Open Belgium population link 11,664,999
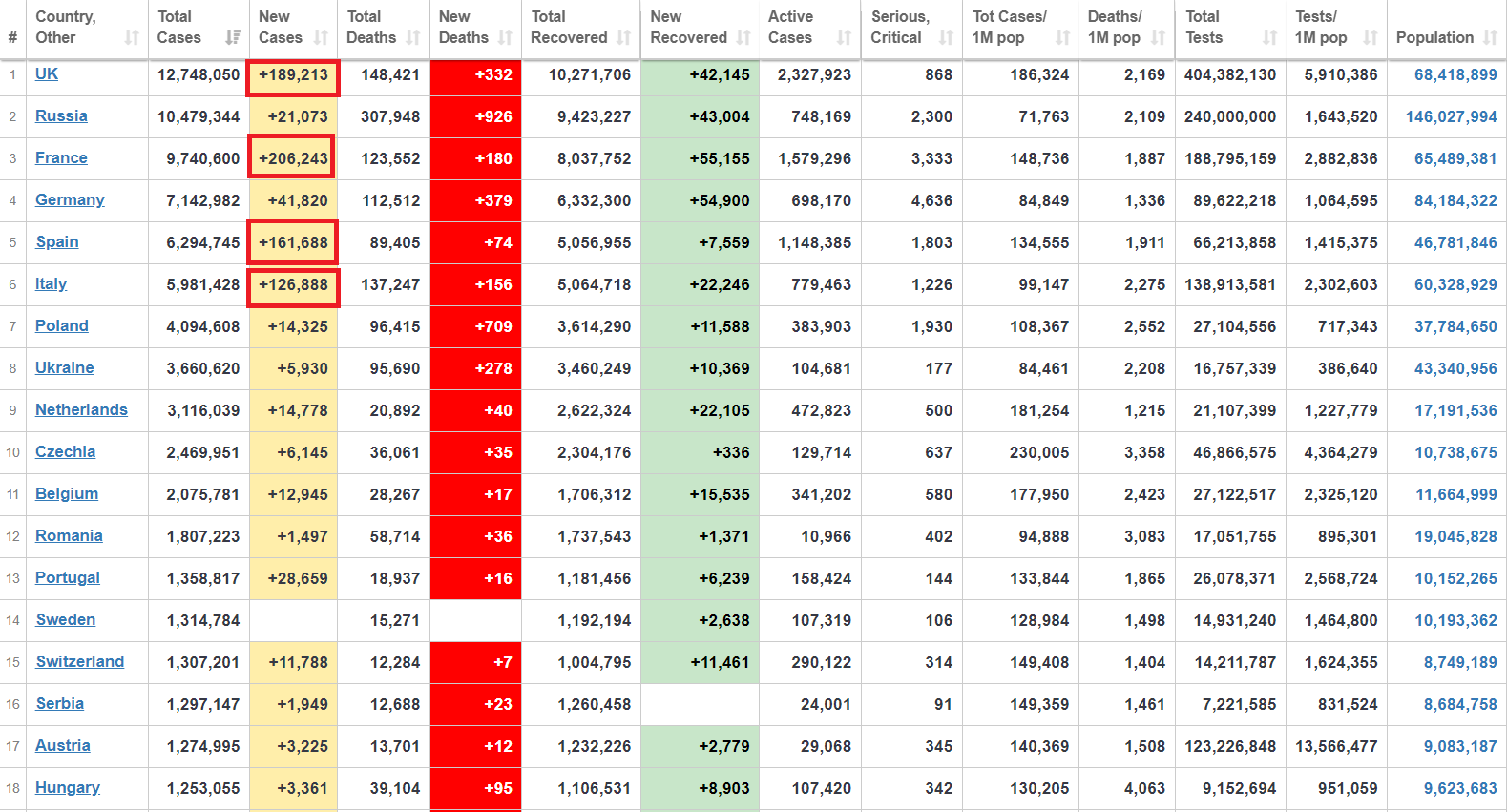Image resolution: width=1507 pixels, height=812 pixels. [1456, 494]
